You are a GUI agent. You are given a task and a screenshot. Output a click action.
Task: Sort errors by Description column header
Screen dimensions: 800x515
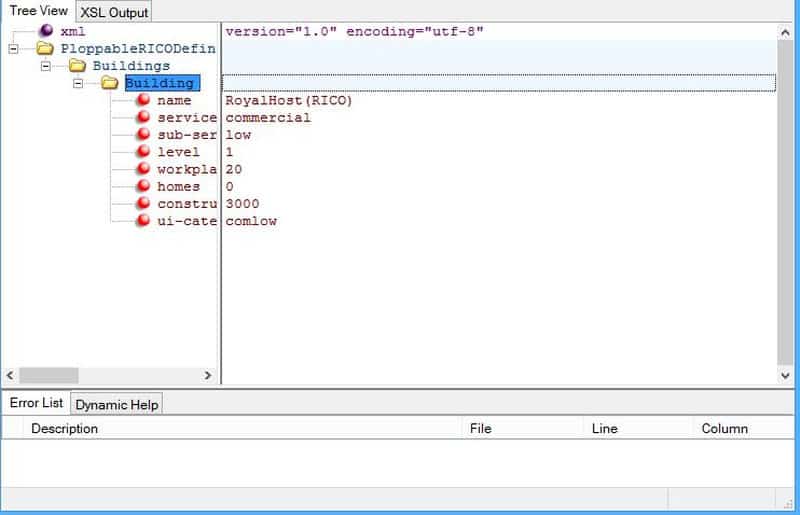[x=65, y=428]
